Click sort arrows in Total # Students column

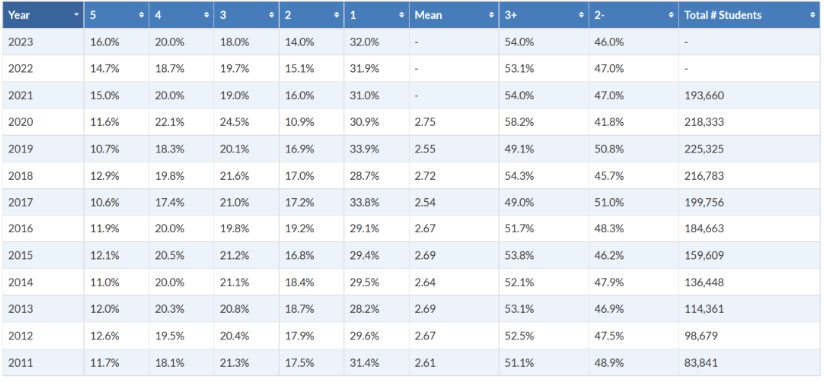click(x=812, y=15)
